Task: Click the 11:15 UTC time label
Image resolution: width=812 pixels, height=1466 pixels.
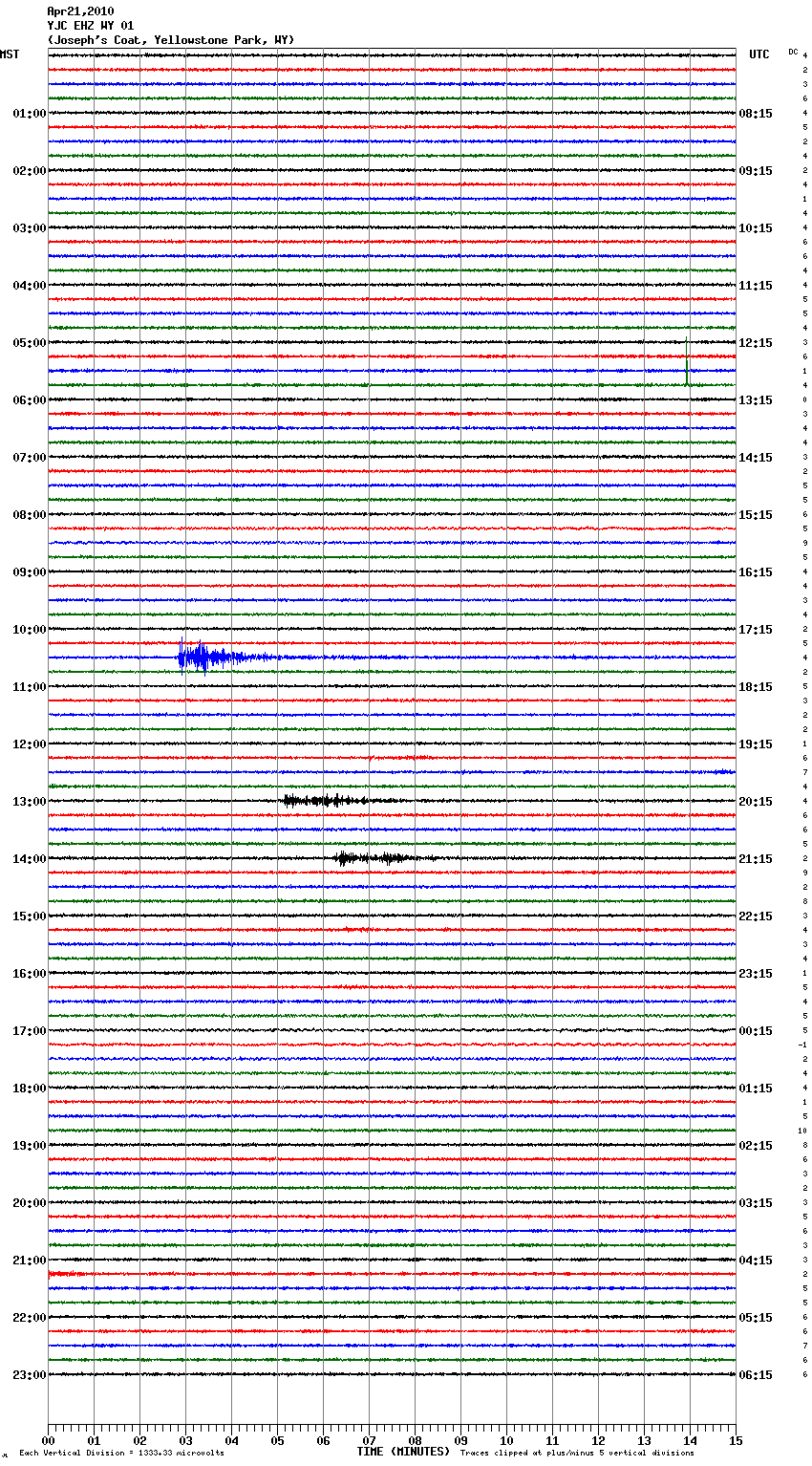Action: [756, 286]
